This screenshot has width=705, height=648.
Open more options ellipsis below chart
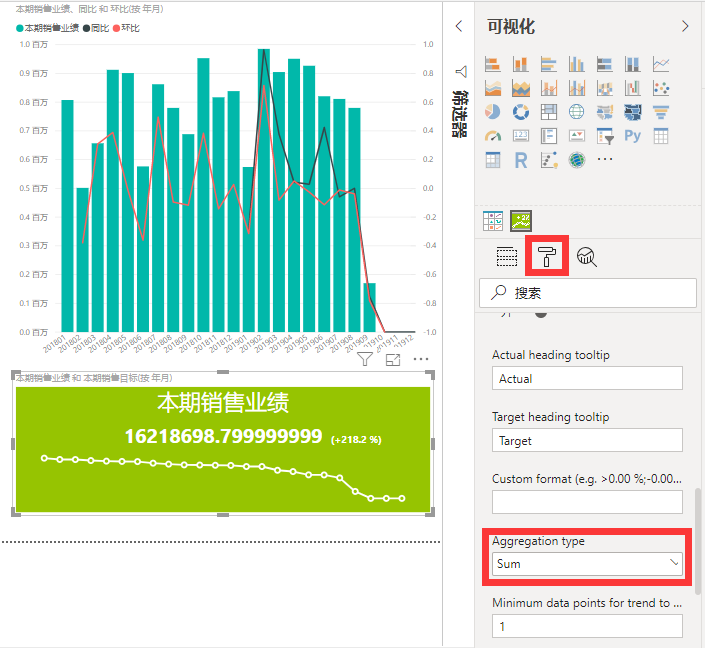click(421, 359)
